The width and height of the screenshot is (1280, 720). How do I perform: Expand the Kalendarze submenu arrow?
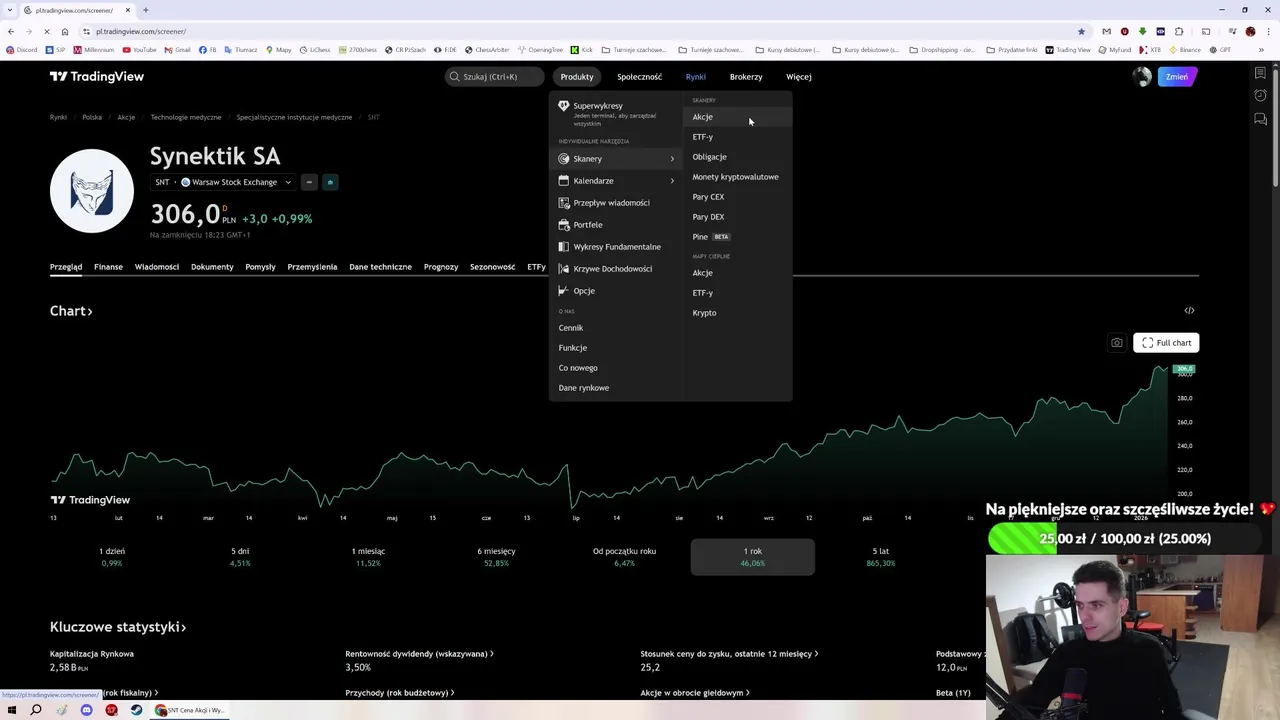672,181
